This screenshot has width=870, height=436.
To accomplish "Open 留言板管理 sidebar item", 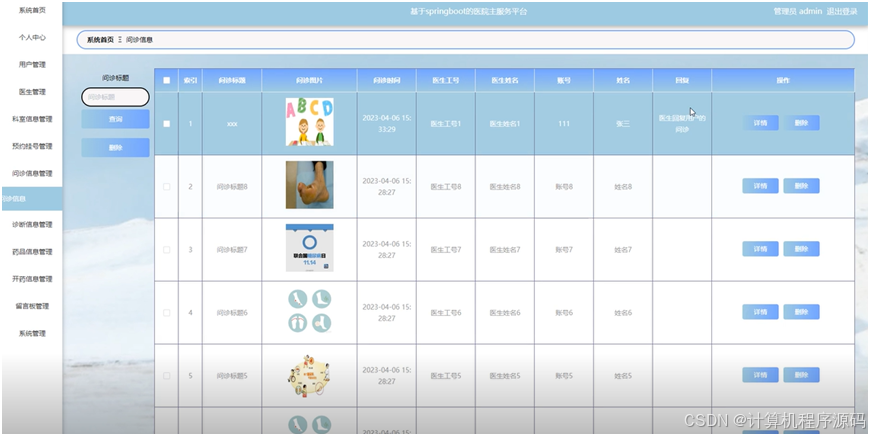I will (x=32, y=306).
